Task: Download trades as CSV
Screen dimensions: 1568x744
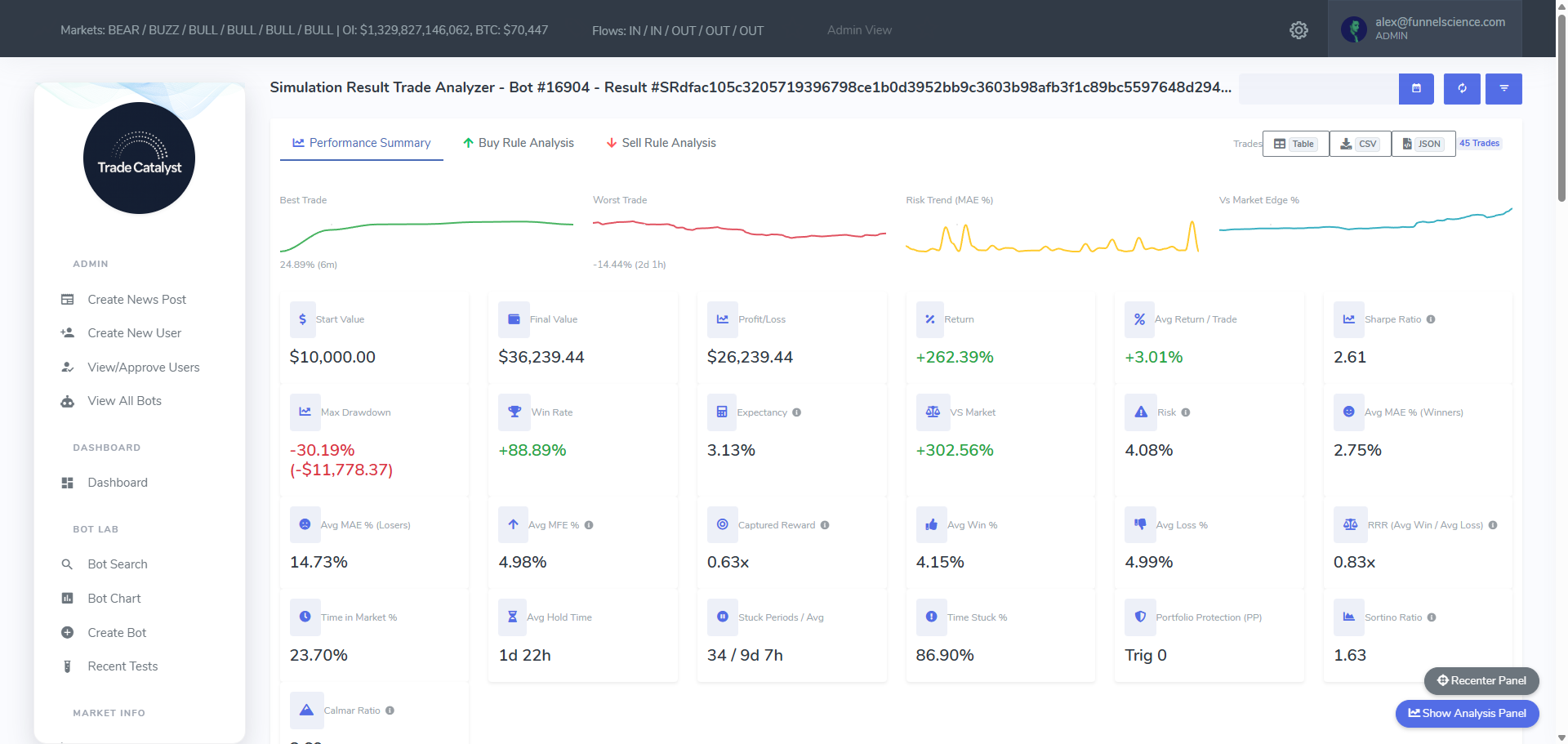Action: [1360, 144]
